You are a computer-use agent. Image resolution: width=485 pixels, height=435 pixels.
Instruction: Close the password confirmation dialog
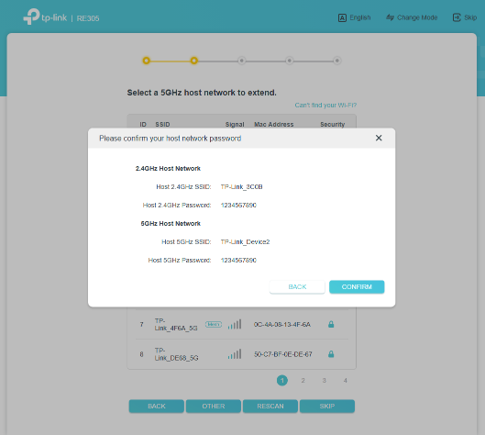379,138
